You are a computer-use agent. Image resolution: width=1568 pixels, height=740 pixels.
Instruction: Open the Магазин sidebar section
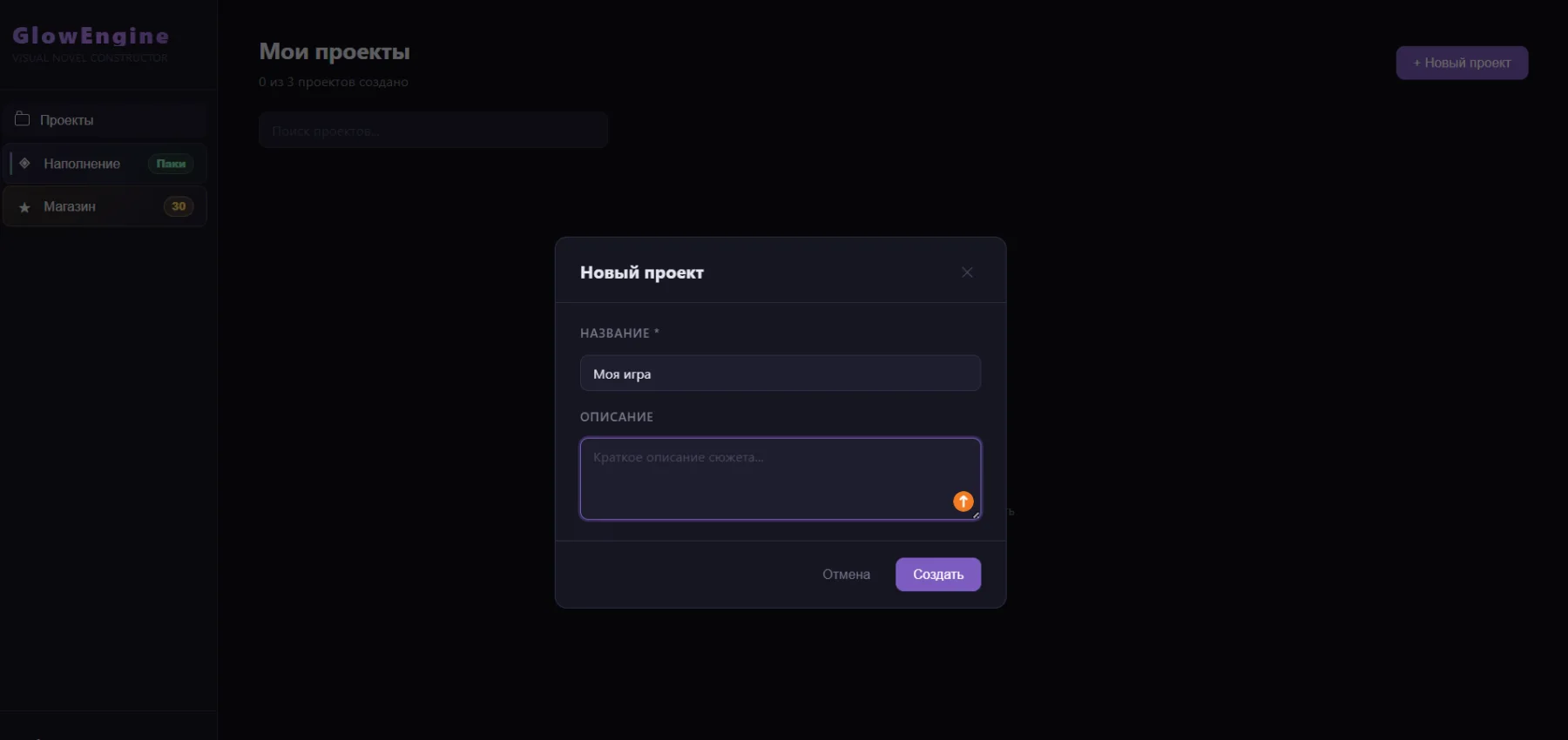pyautogui.click(x=105, y=206)
